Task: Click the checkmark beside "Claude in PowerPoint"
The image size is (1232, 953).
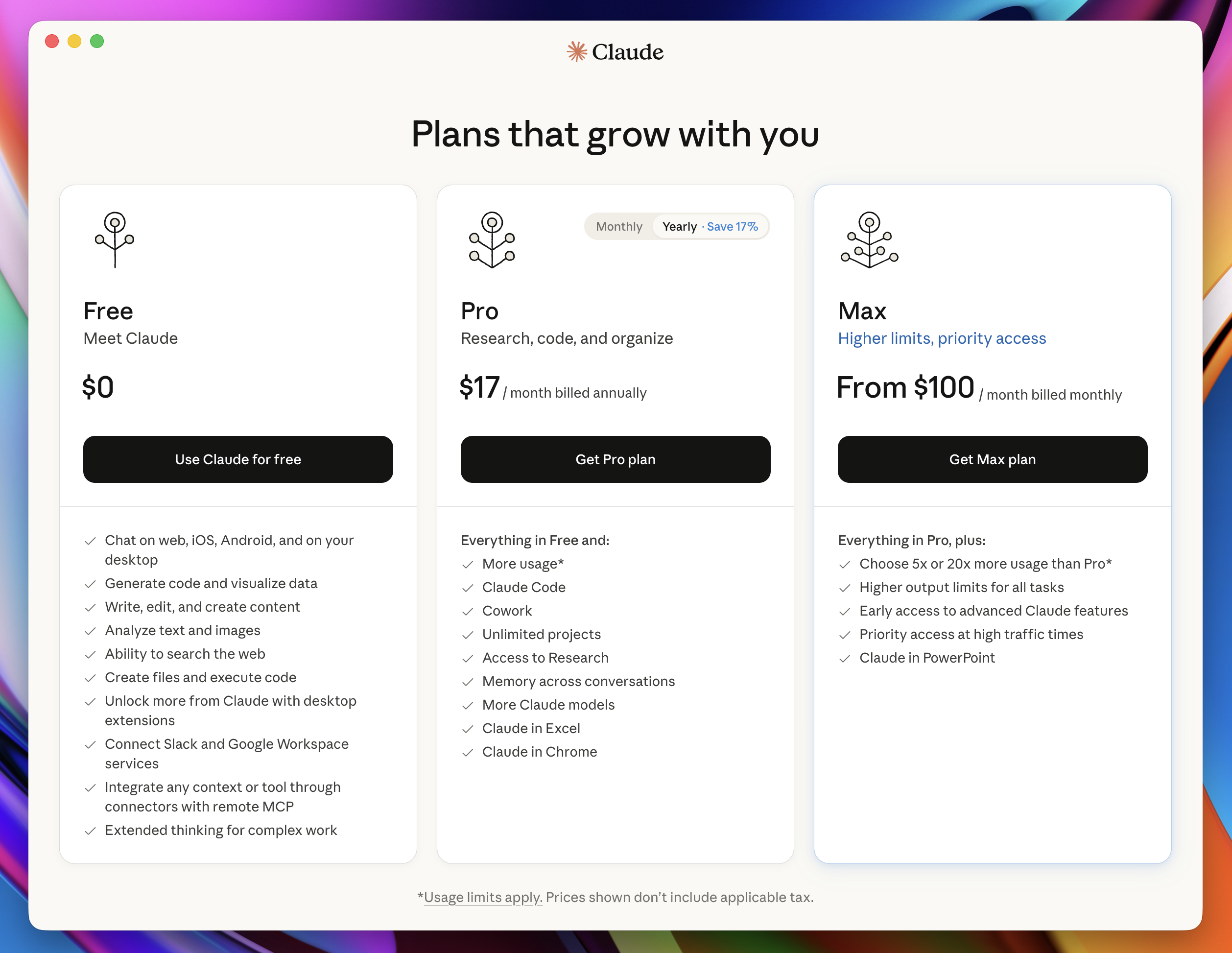Action: pos(845,659)
